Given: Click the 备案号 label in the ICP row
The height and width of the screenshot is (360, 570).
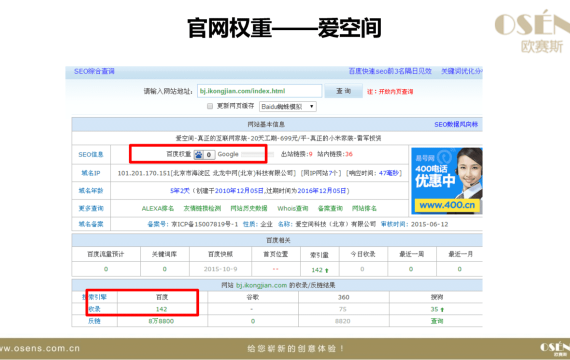Looking at the screenshot, I should (157, 224).
